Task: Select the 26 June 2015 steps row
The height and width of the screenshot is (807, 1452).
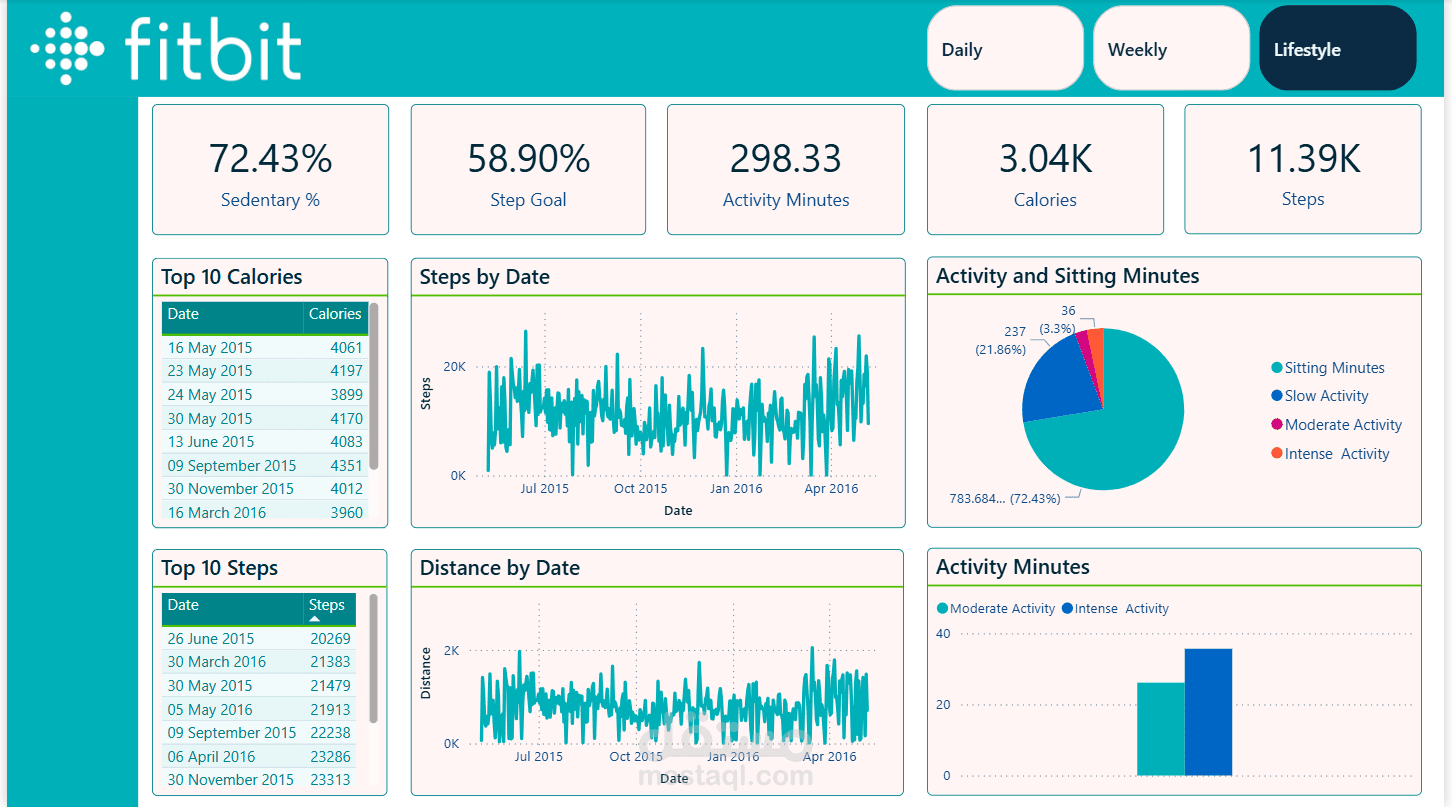Action: tap(259, 639)
